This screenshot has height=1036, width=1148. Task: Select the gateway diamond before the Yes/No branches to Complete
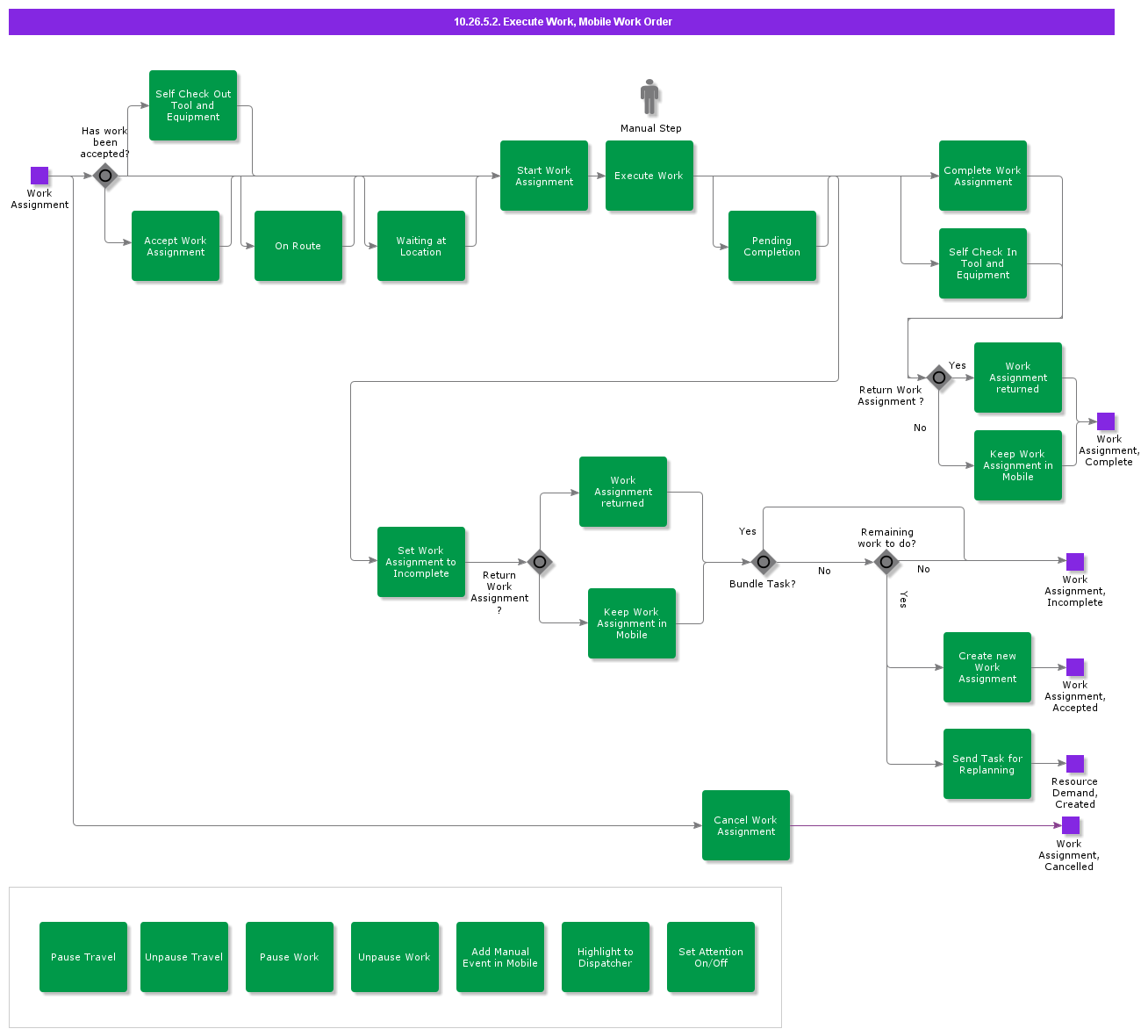click(939, 378)
